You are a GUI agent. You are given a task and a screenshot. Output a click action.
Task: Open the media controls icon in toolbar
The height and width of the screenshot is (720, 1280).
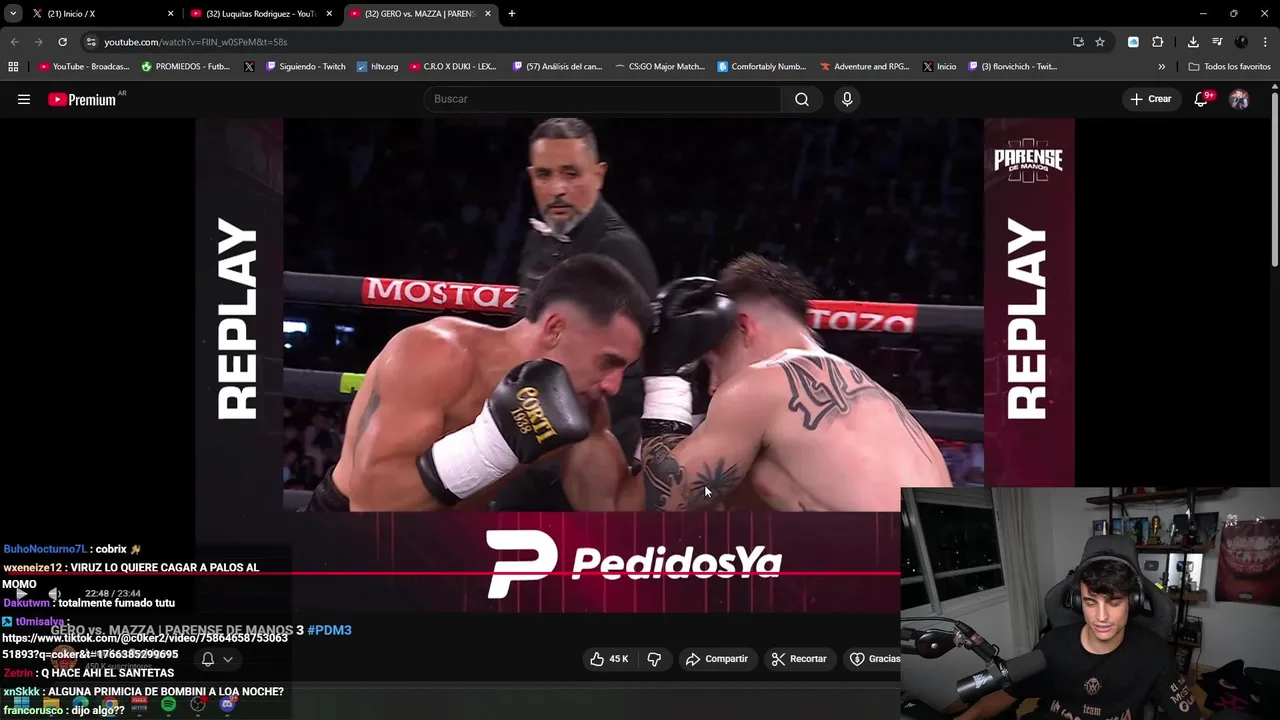coord(1217,42)
